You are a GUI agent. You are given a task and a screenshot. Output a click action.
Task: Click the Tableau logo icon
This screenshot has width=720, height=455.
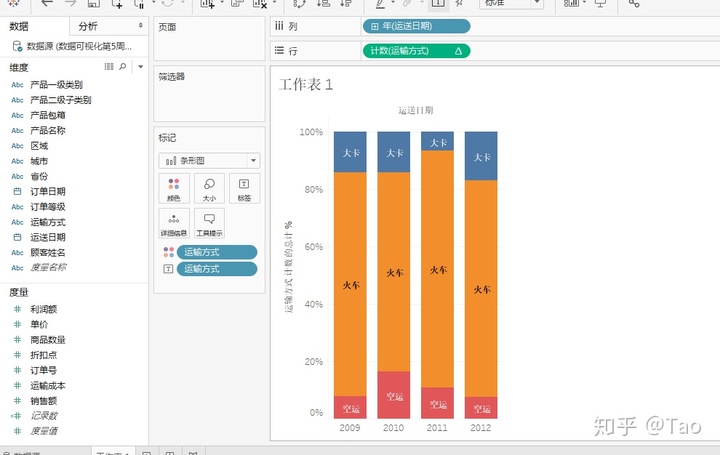coord(13,3)
